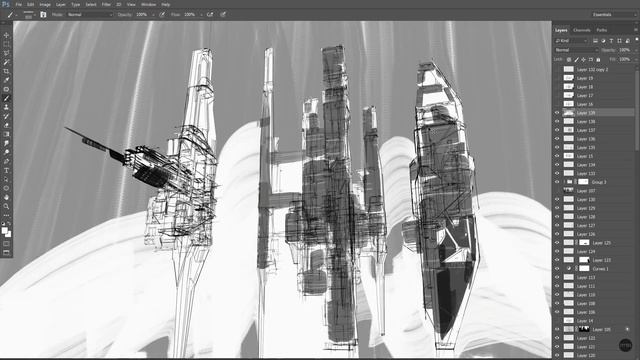
Task: Open the Brush panel toggle icon
Action: tap(43, 15)
